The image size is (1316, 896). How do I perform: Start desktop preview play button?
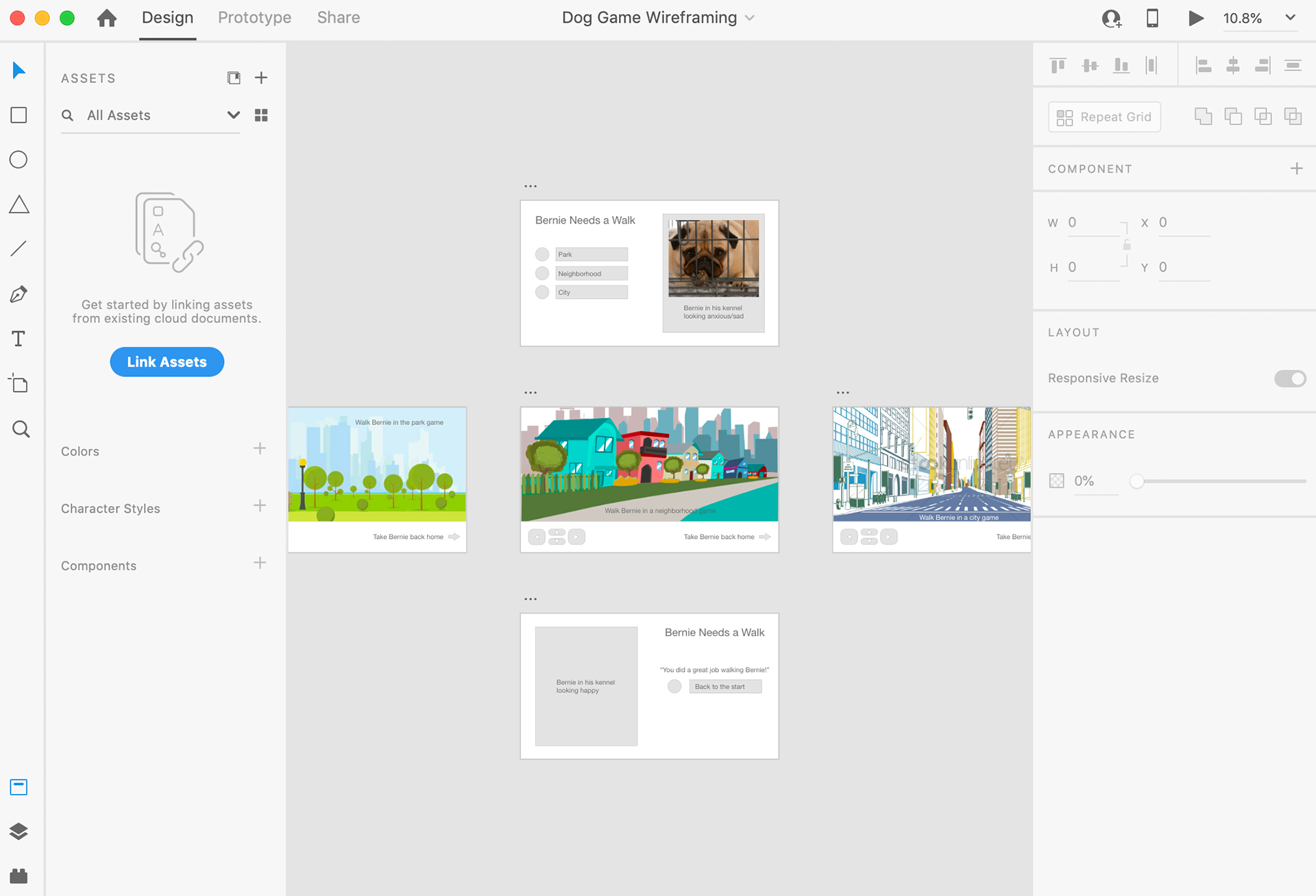pyautogui.click(x=1195, y=18)
